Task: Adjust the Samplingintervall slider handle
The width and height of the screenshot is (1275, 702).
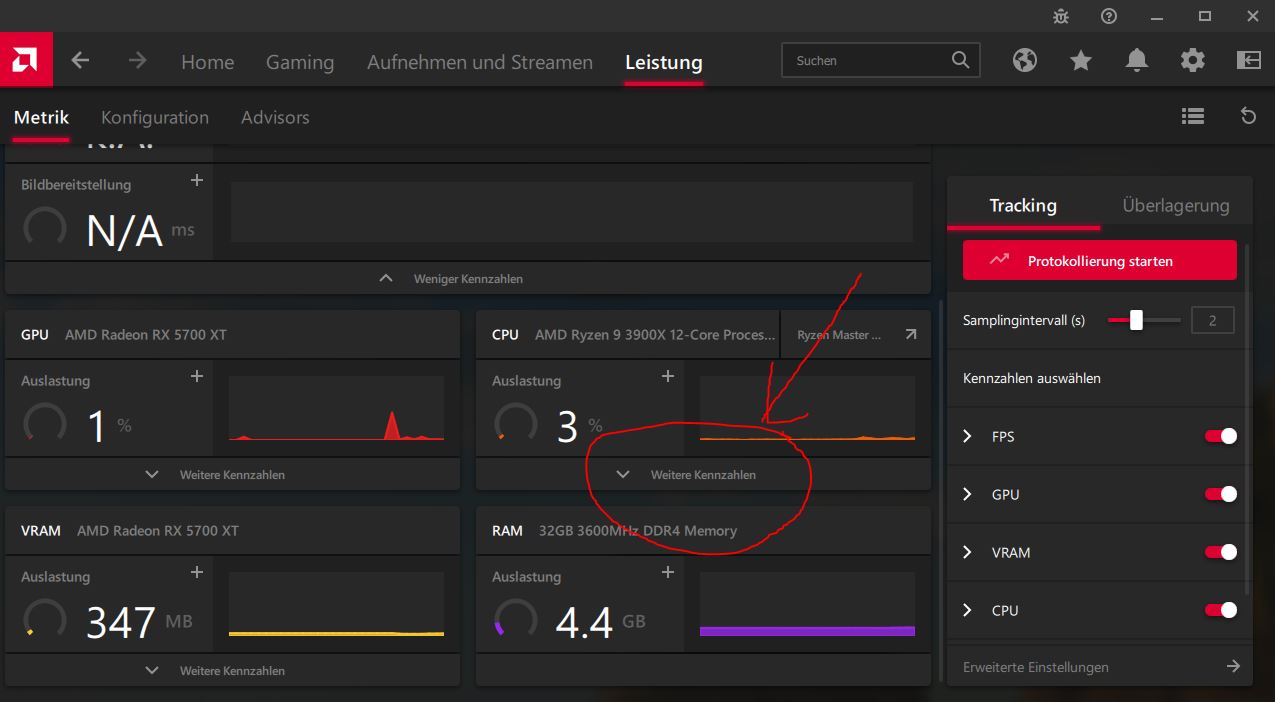Action: tap(1136, 320)
